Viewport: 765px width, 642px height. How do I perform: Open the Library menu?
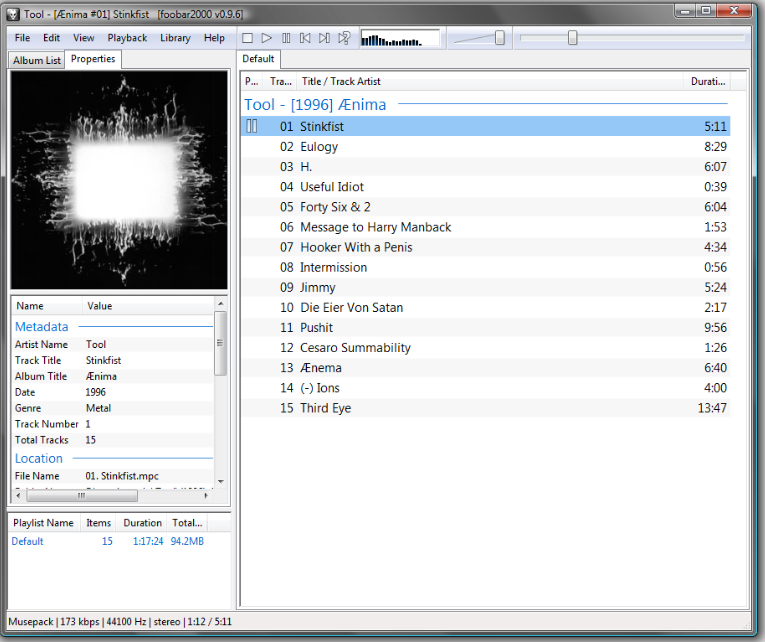coord(175,38)
